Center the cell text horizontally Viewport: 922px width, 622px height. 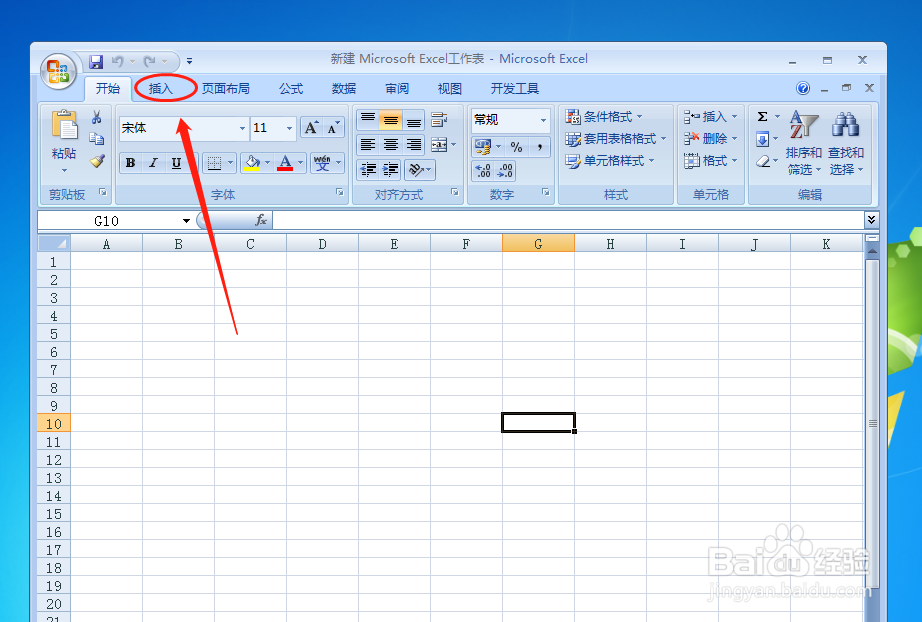pyautogui.click(x=390, y=145)
